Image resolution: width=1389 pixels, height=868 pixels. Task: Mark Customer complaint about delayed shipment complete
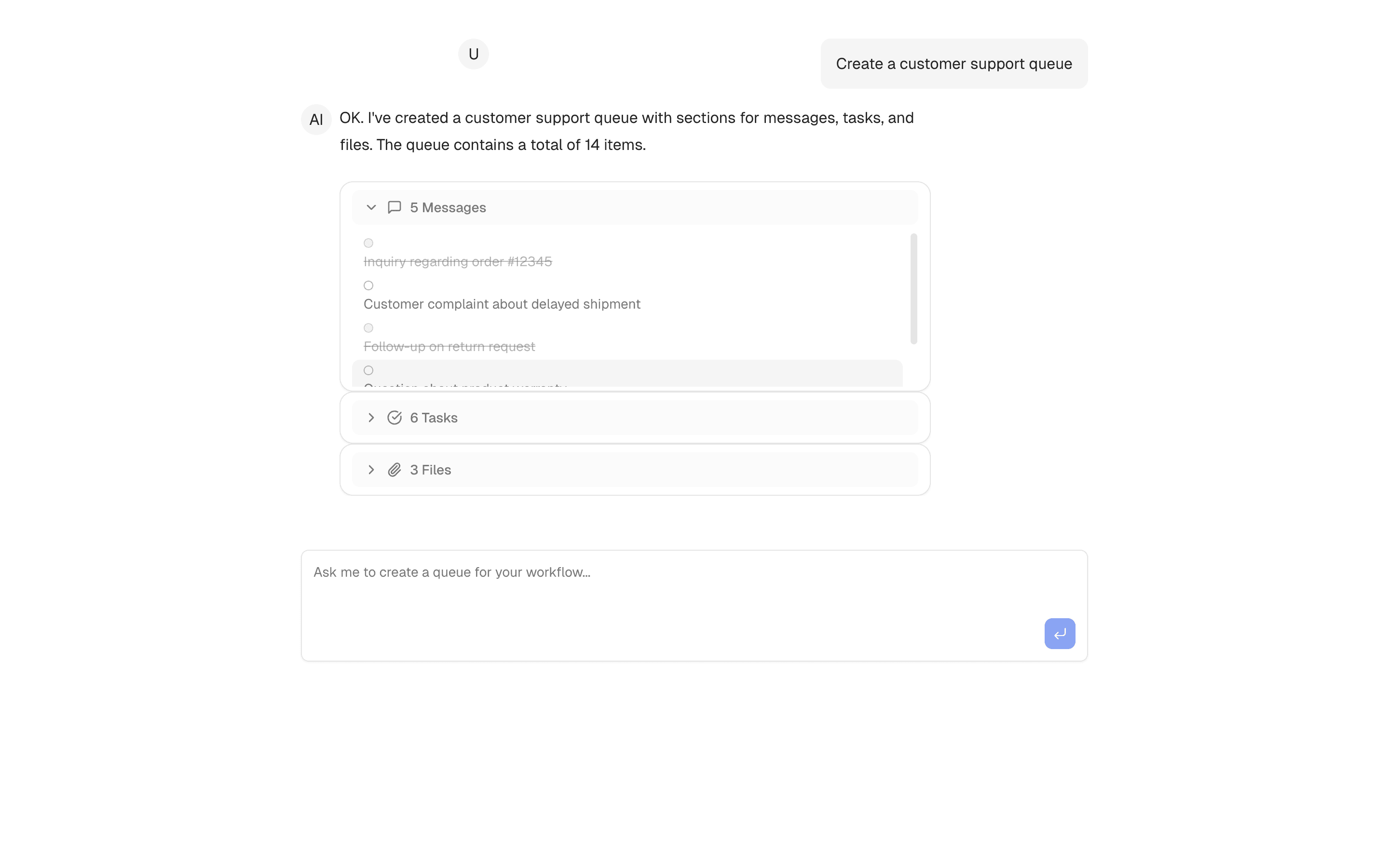pyautogui.click(x=368, y=285)
